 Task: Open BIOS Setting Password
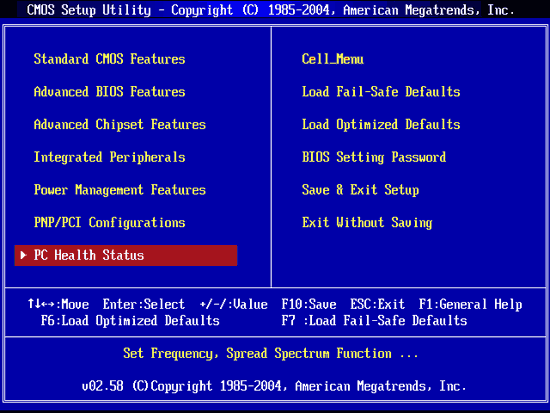click(x=374, y=157)
